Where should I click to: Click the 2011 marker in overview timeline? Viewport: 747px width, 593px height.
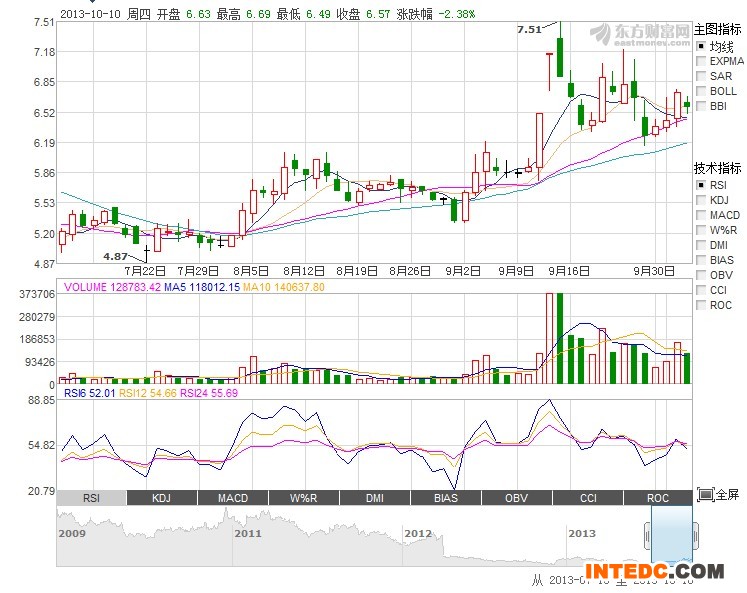click(247, 534)
